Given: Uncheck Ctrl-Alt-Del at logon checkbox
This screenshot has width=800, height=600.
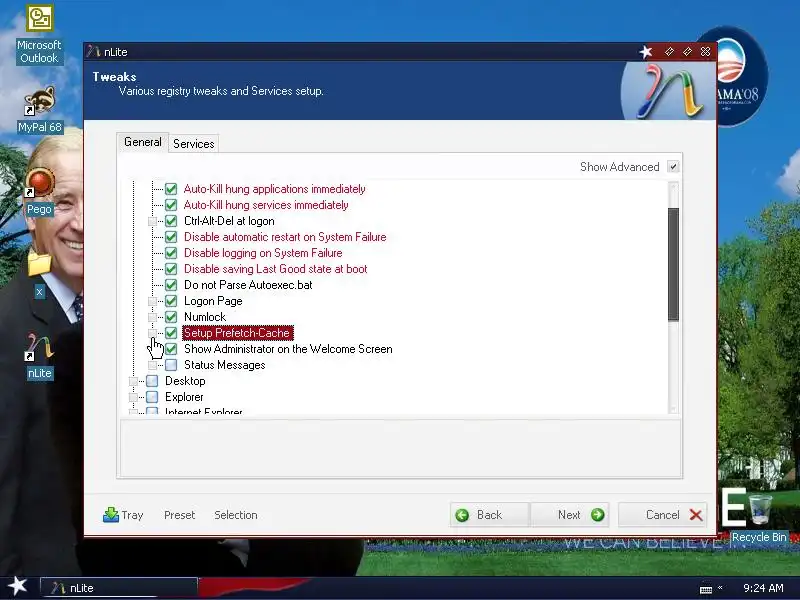Looking at the screenshot, I should (x=171, y=221).
